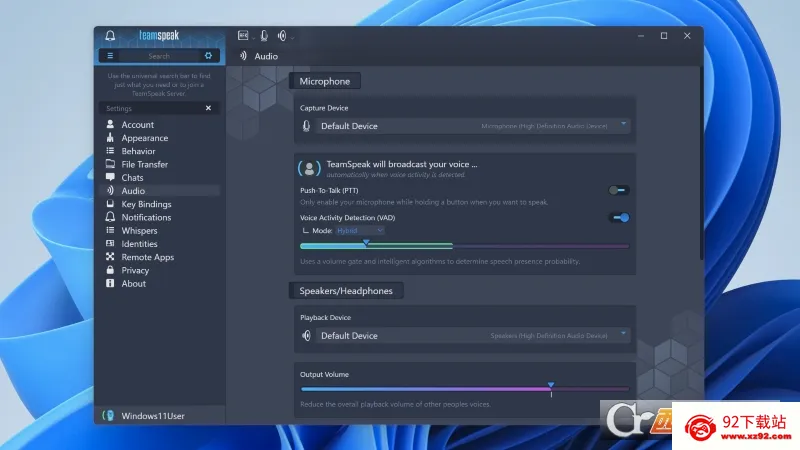This screenshot has width=800, height=450.
Task: Open the Capture Device dropdown
Action: [472, 126]
